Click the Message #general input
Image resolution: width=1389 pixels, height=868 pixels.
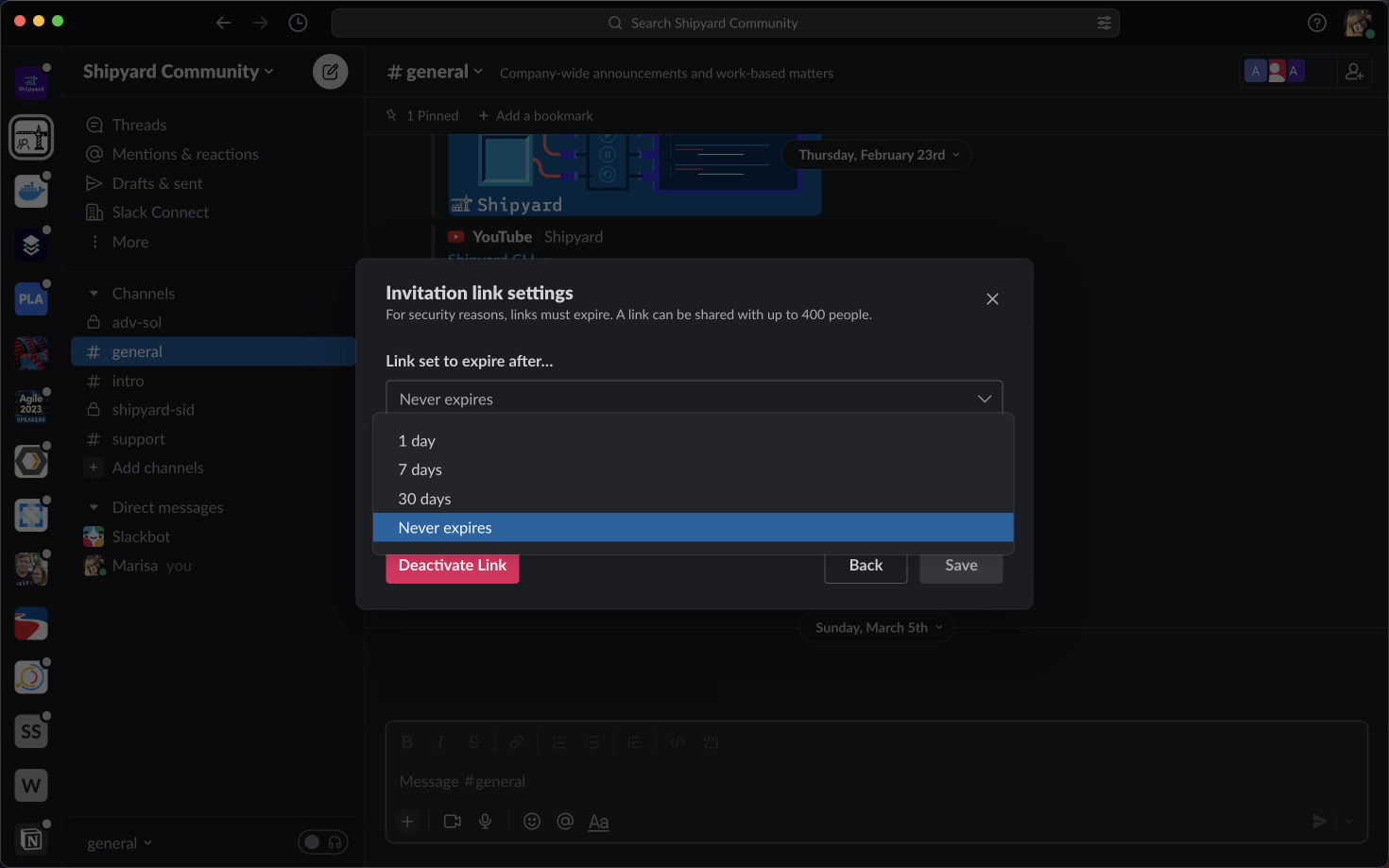click(x=877, y=781)
